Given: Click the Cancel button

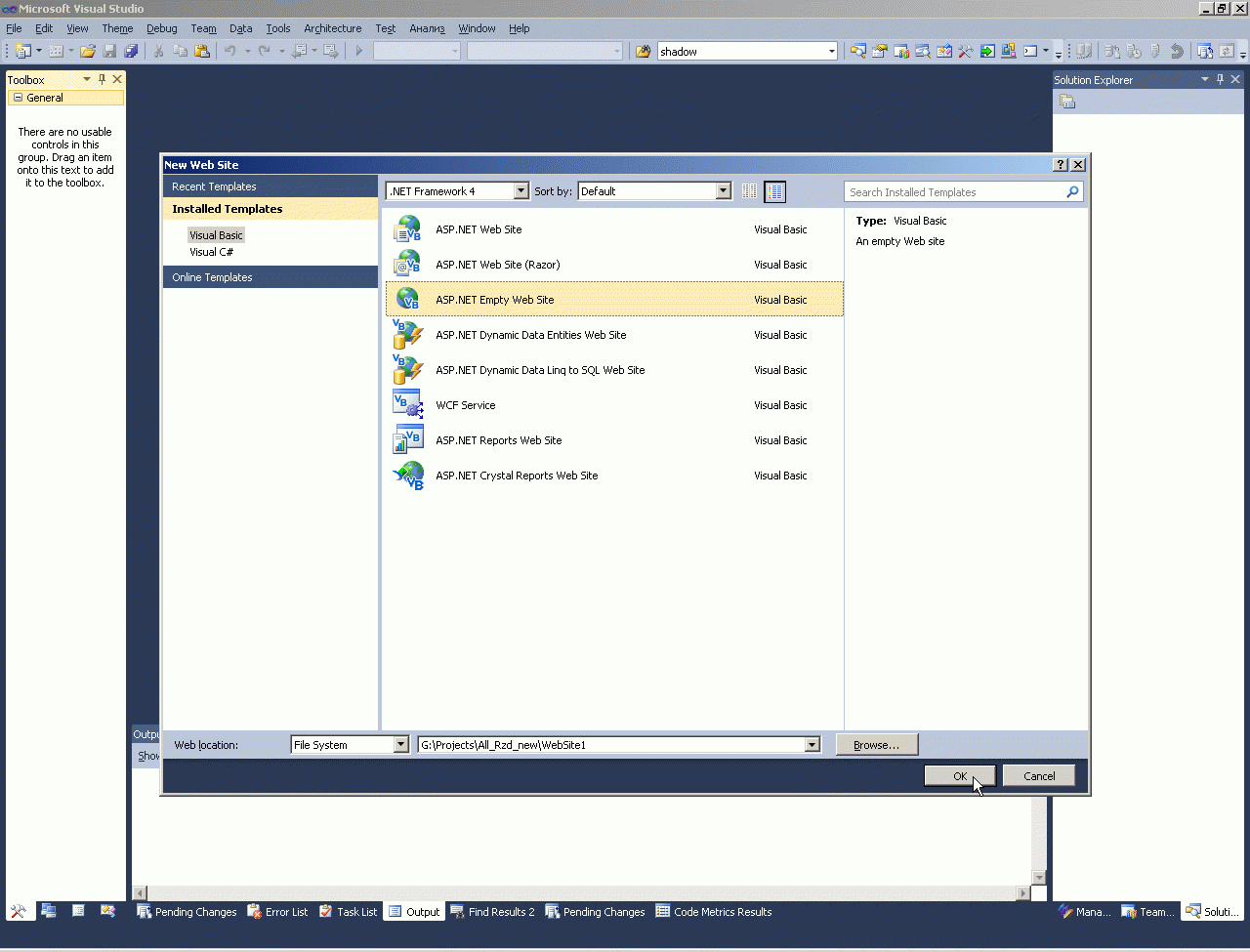Looking at the screenshot, I should pos(1039,776).
